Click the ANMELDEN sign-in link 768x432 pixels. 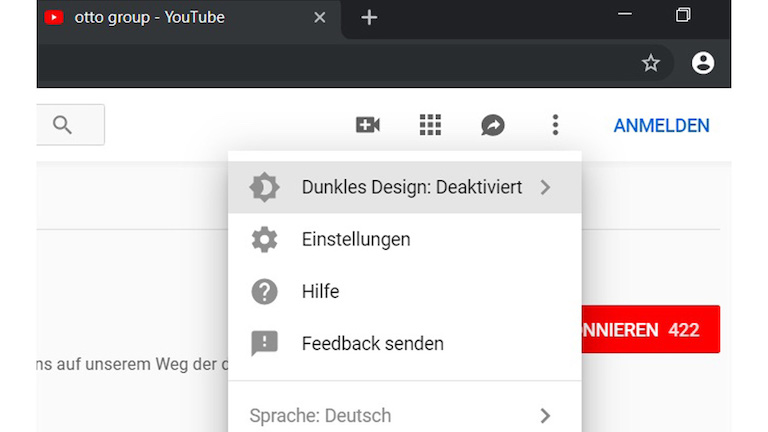click(661, 126)
